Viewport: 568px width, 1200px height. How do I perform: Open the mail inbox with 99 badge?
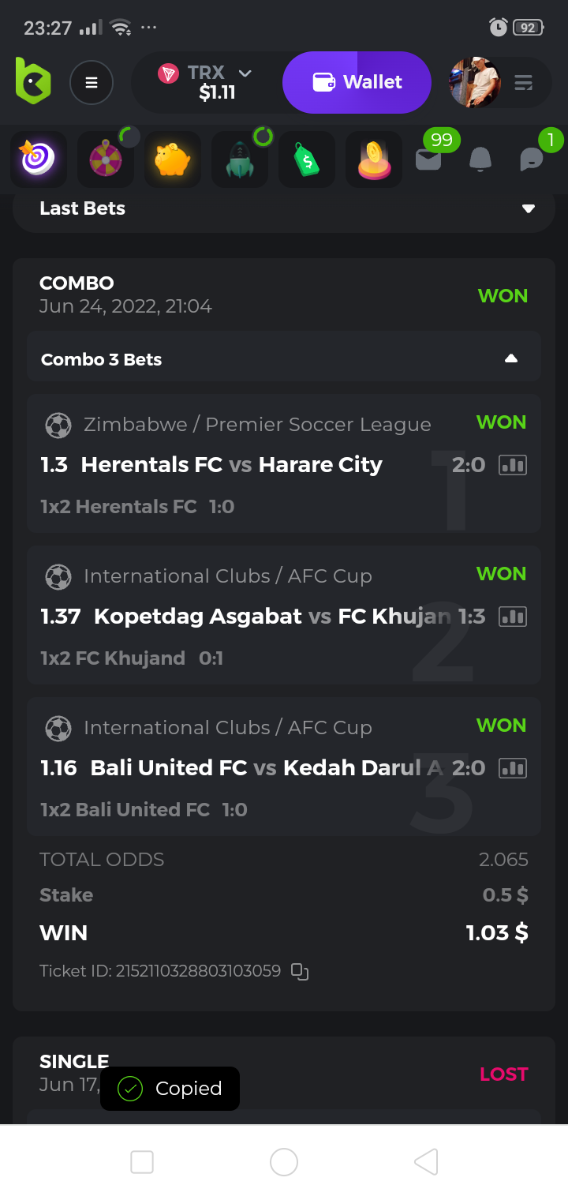pyautogui.click(x=428, y=159)
